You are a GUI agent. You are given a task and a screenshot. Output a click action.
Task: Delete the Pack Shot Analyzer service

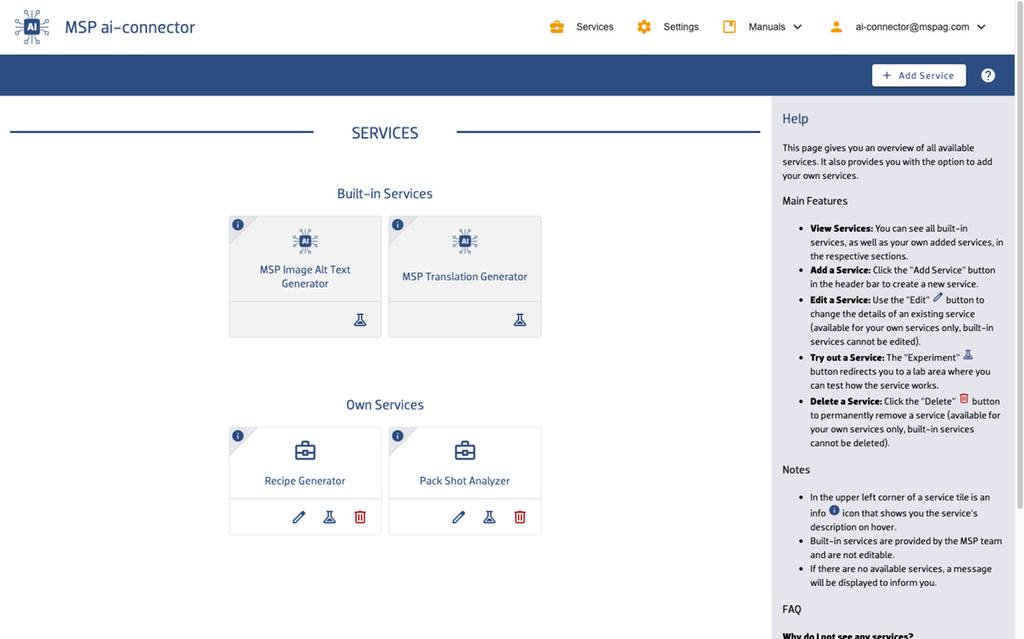pos(520,517)
